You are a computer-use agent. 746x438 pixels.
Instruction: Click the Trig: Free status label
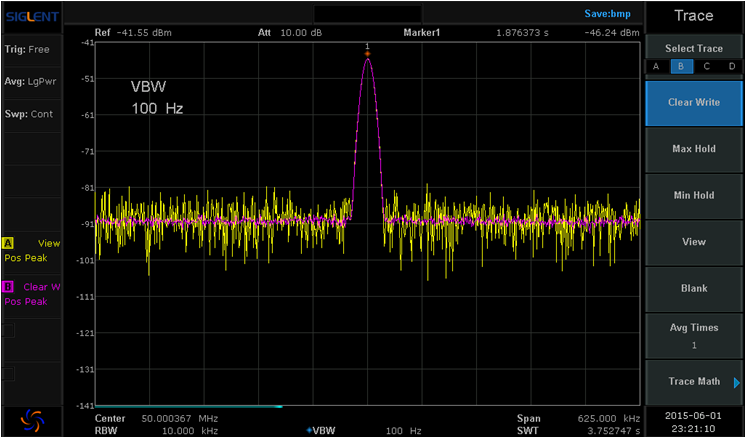[27, 49]
